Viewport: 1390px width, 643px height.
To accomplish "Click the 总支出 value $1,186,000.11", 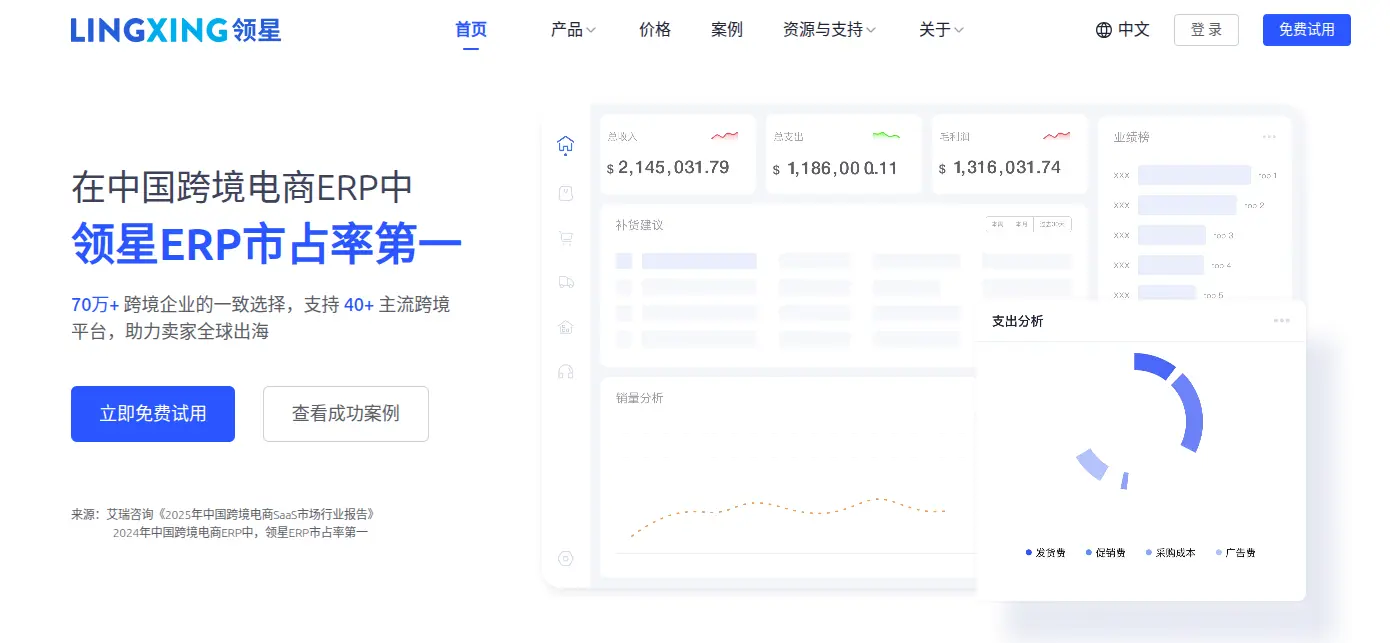I will point(835,169).
